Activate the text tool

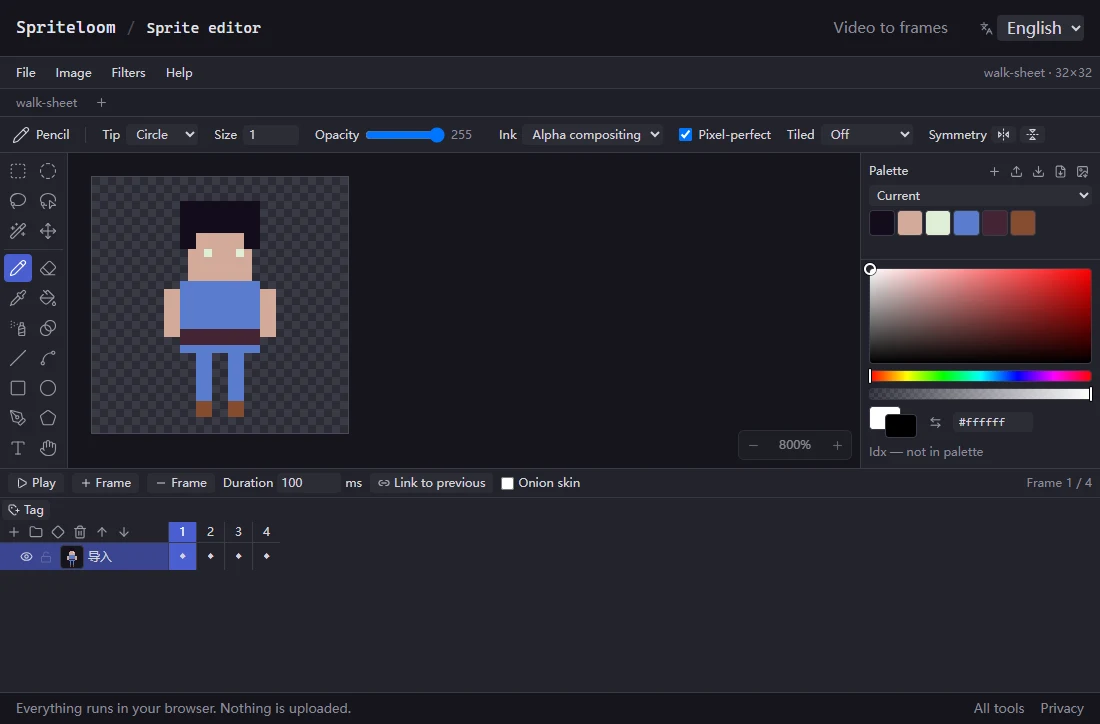coord(18,448)
